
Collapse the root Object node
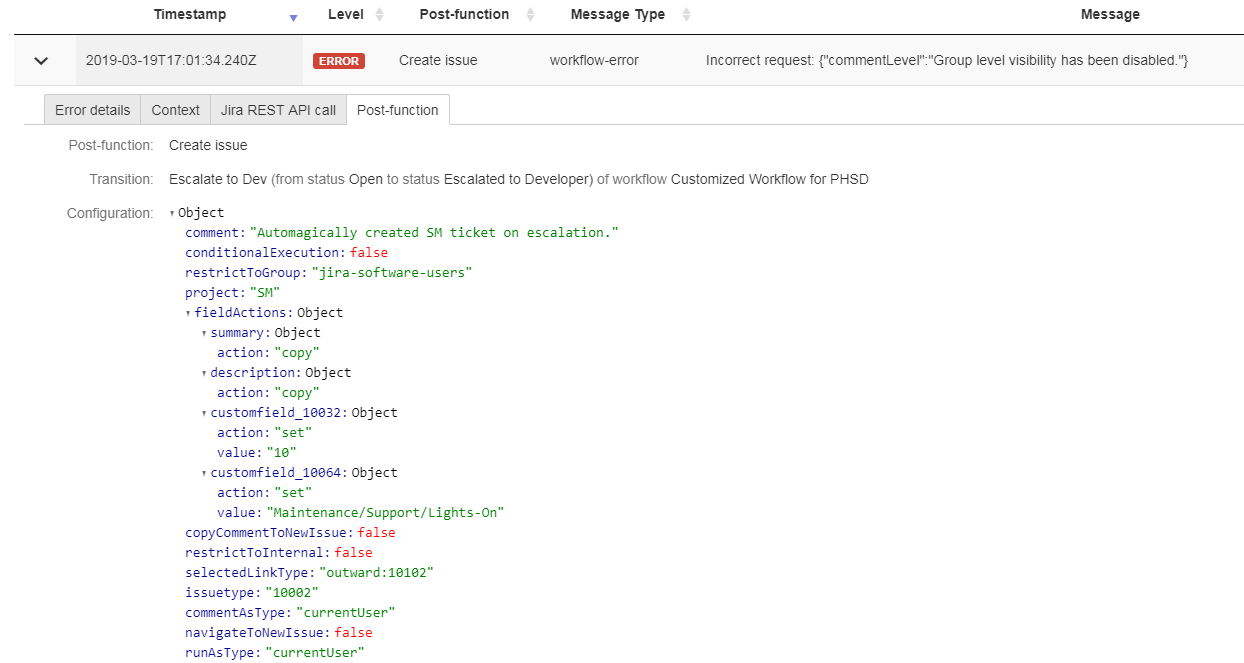(172, 213)
